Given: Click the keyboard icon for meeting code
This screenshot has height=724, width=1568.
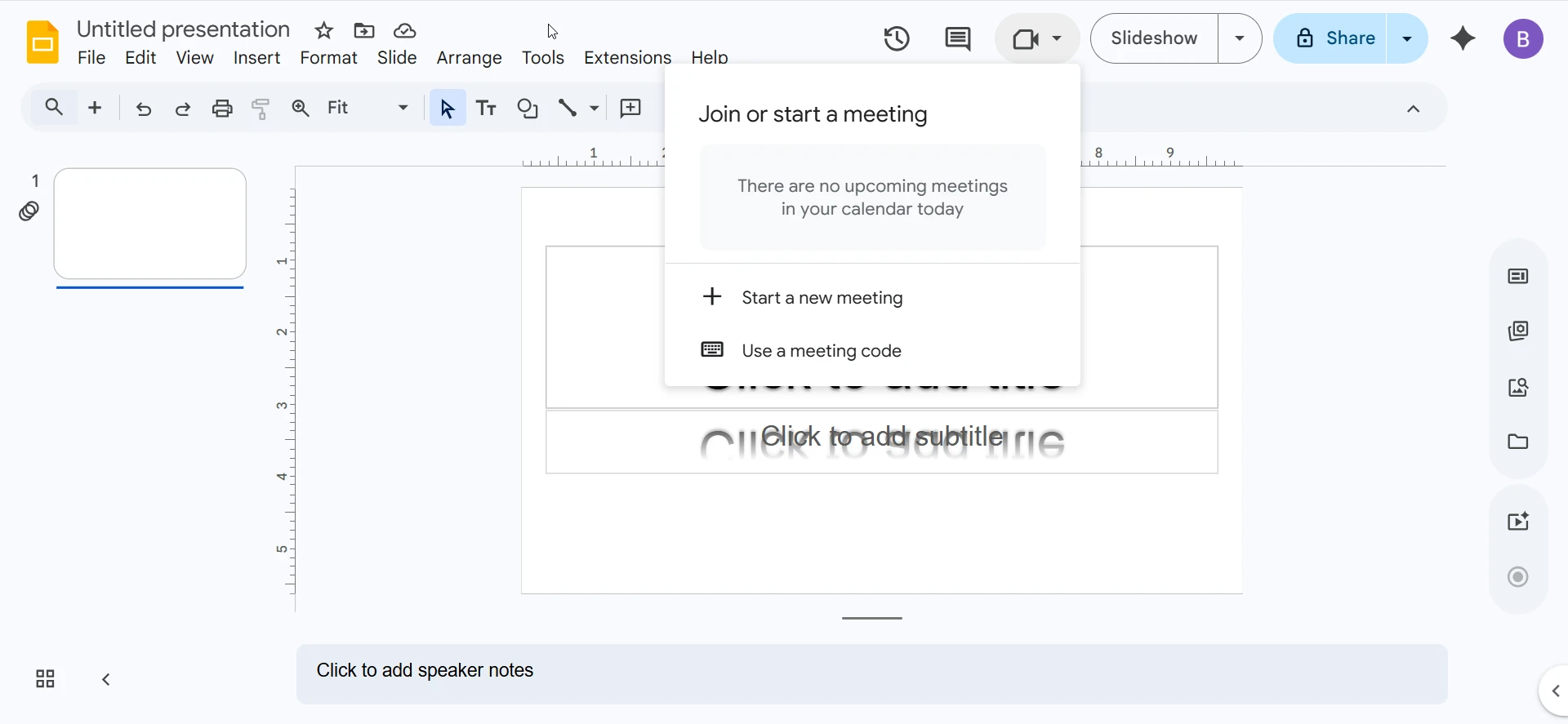Looking at the screenshot, I should tap(712, 349).
